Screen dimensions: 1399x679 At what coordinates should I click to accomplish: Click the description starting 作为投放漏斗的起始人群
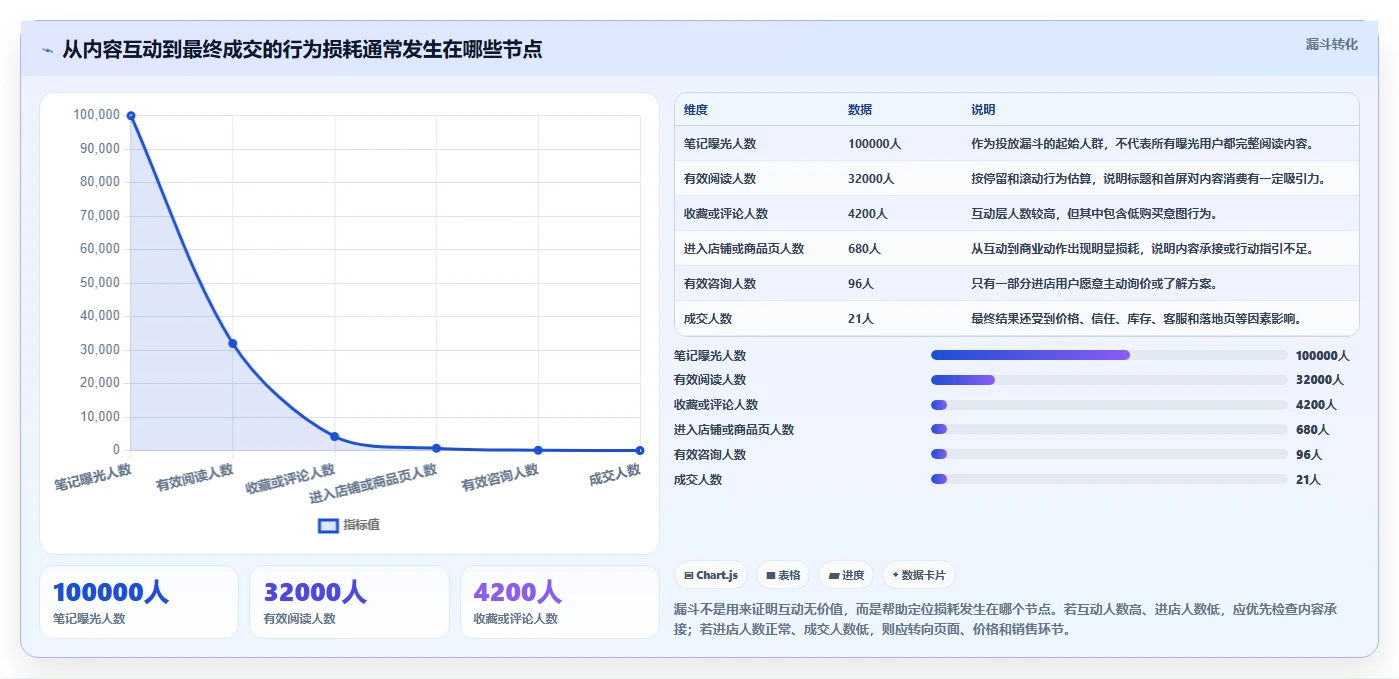click(x=1142, y=144)
